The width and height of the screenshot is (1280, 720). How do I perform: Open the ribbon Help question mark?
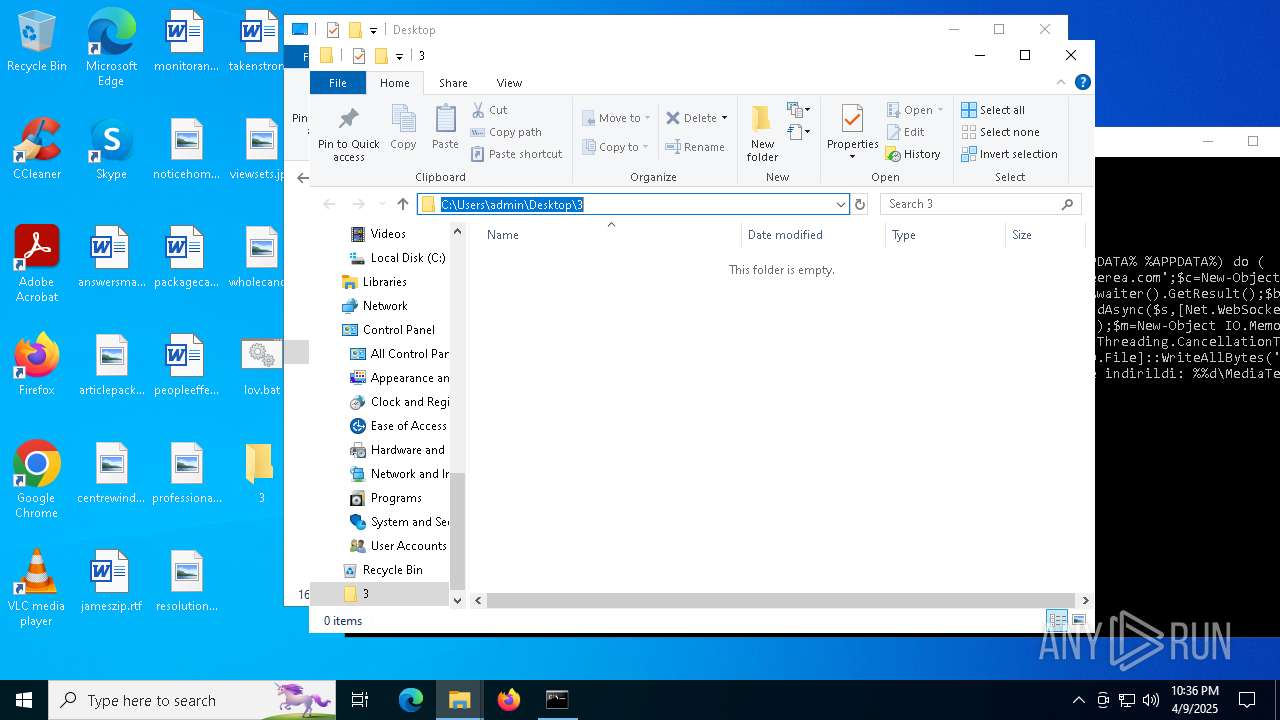click(1082, 82)
